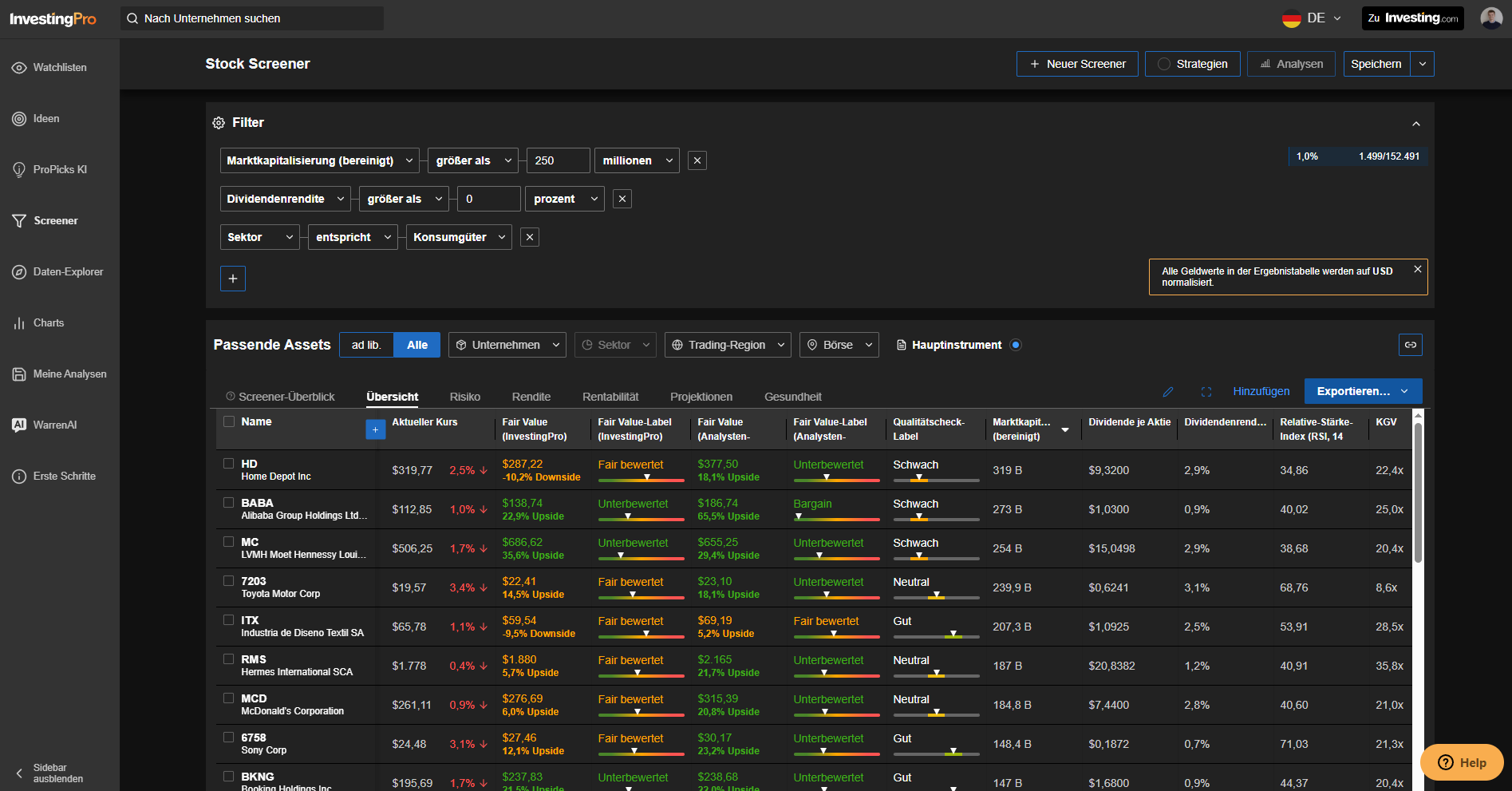This screenshot has height=791, width=1512.
Task: Sort by Marktkapitalisierung descending arrow
Action: tap(1065, 429)
